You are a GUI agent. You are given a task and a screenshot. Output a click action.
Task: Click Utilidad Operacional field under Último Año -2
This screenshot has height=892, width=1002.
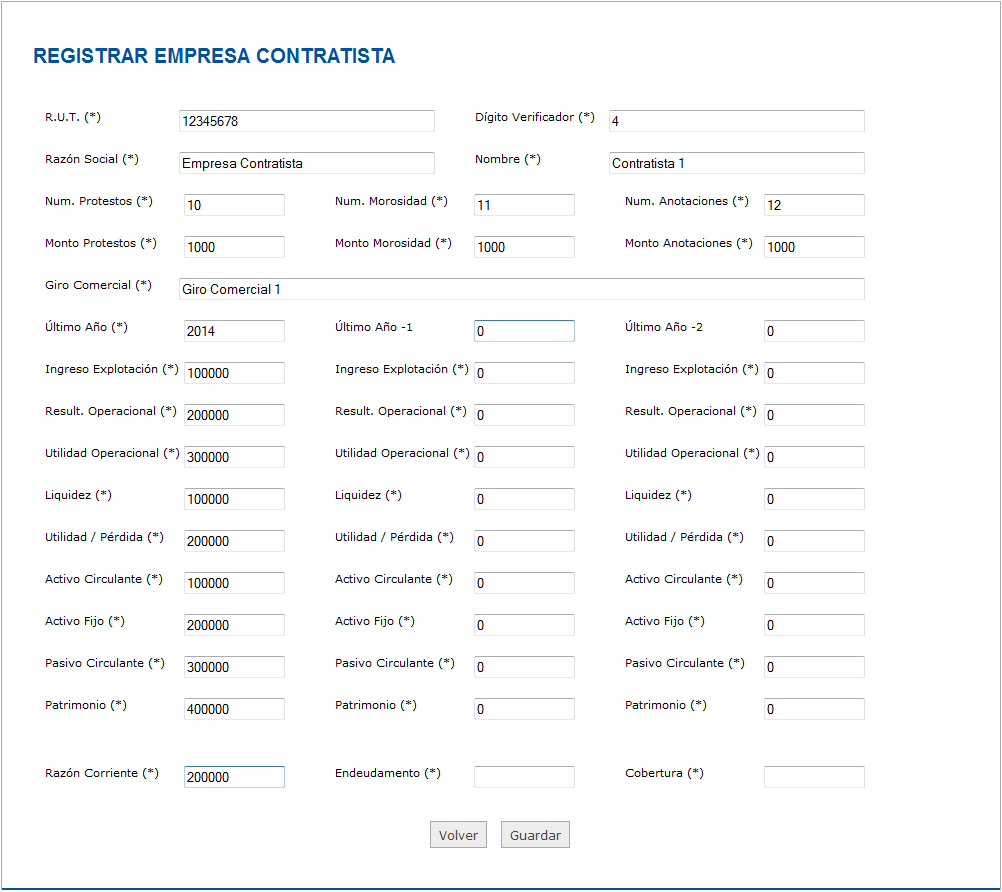tap(814, 457)
